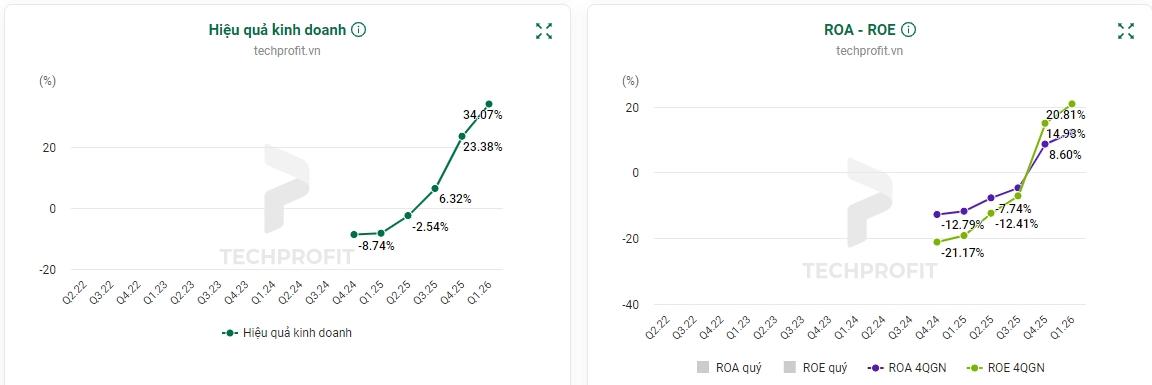
Task: Click the 20.81% ROE point for Q1.26
Action: (x=1071, y=104)
